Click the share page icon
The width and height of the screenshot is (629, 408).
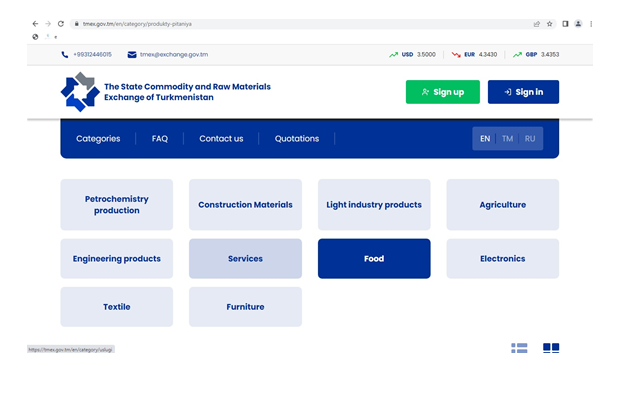(535, 24)
